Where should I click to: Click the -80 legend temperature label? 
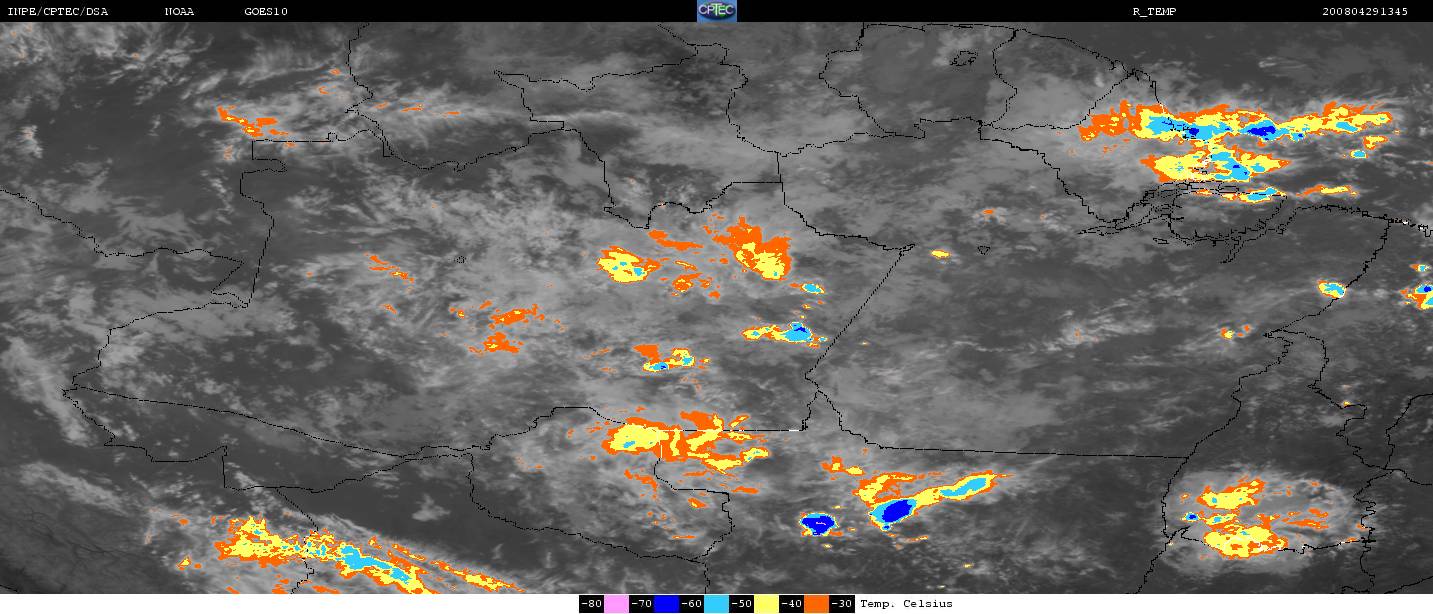[x=591, y=604]
